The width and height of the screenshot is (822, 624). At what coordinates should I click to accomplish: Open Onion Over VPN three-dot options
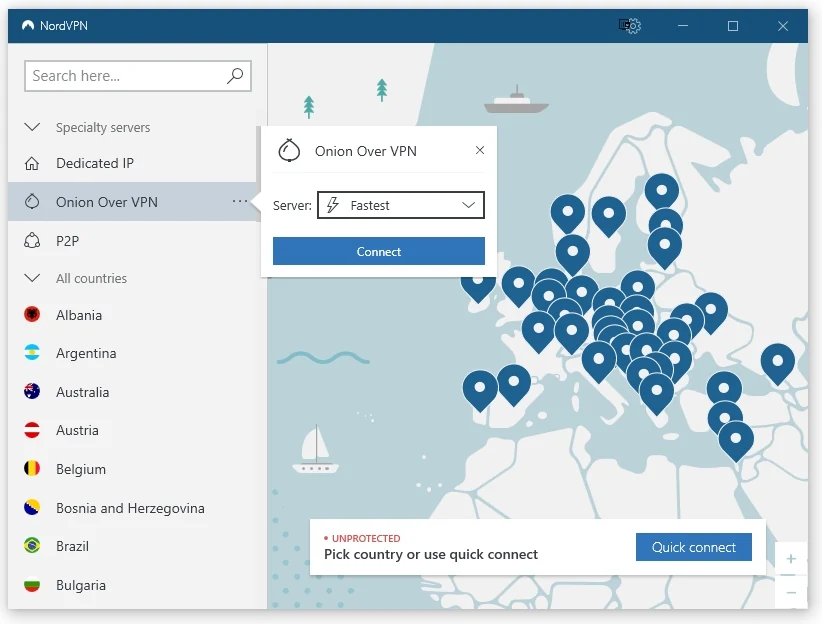pos(240,201)
